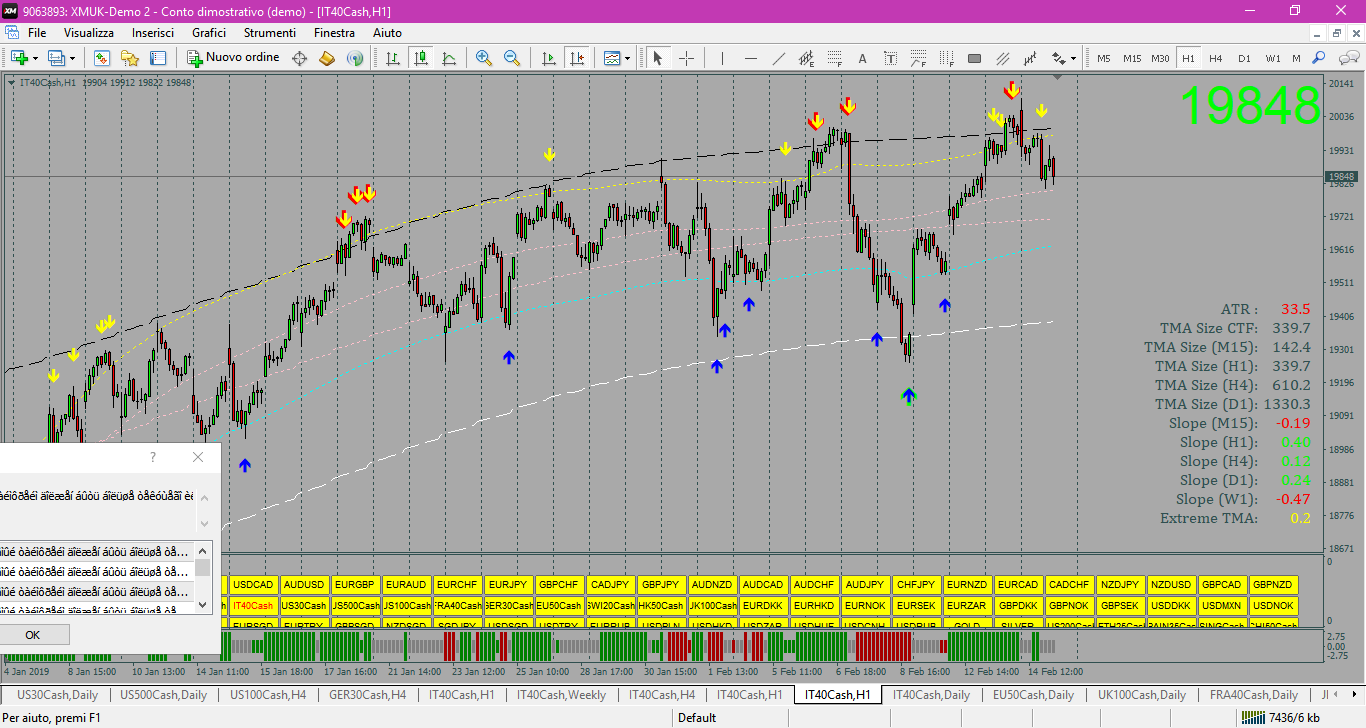Switch to the EU50Cash,Daily chart tab
The height and width of the screenshot is (728, 1366).
coord(1033,694)
